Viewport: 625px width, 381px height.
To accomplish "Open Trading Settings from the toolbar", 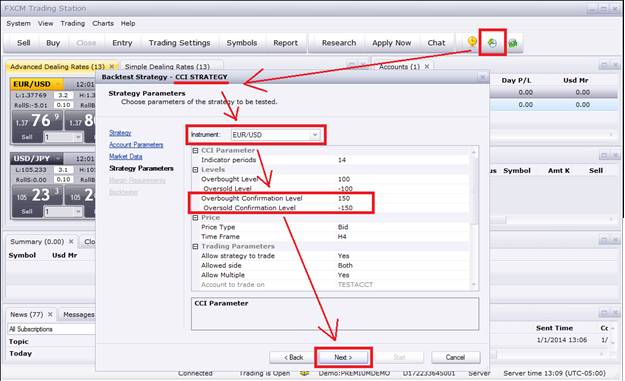I will (x=179, y=43).
